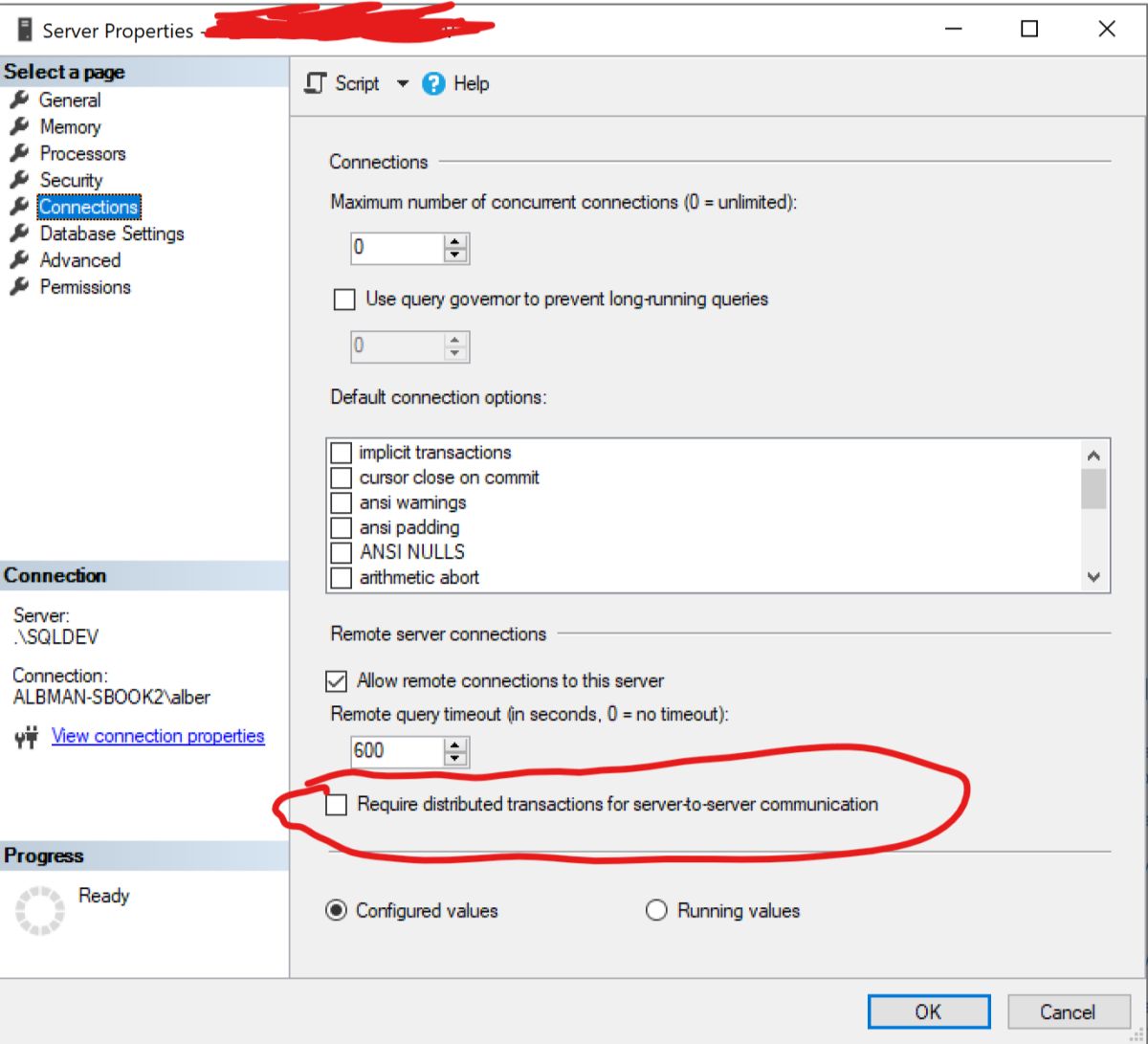Open the Processors page
Image resolution: width=1148 pixels, height=1044 pixels.
click(x=82, y=153)
